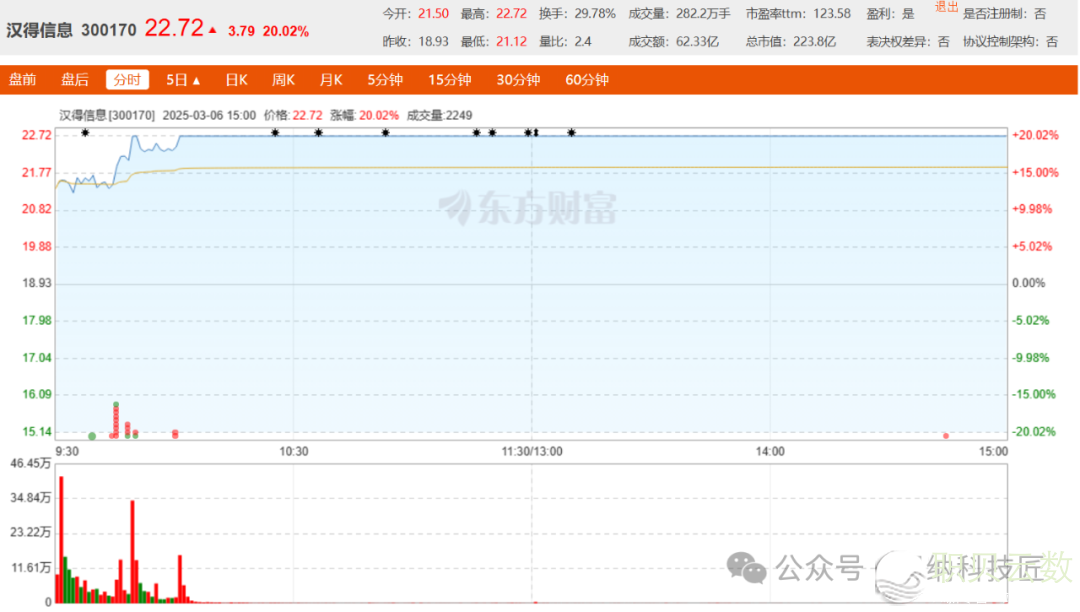Screen dimensions: 1080x612
Task: Click the stock code 300170
Action: (x=109, y=30)
